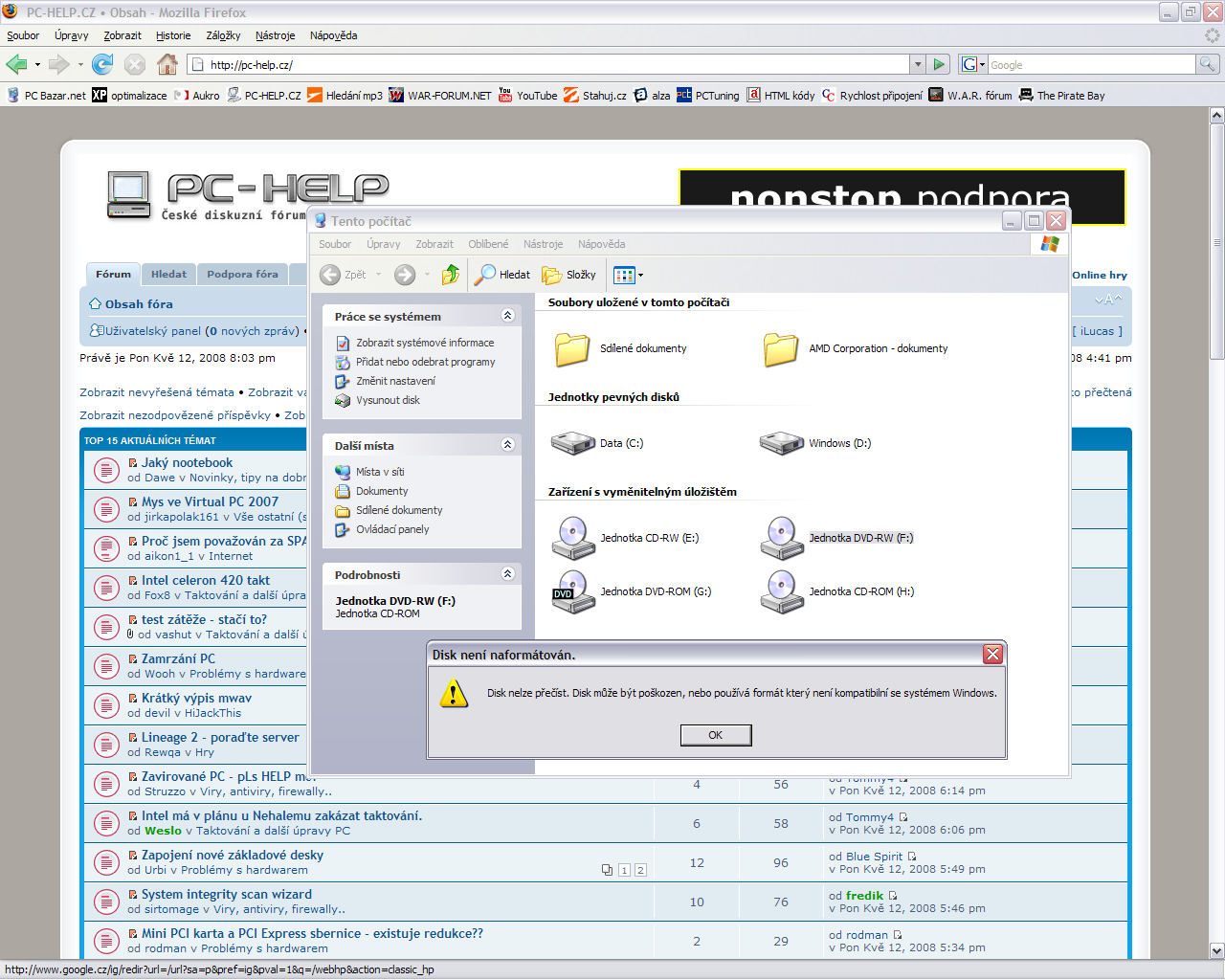Click the Firefox Home icon
The image size is (1225, 980).
pyautogui.click(x=167, y=64)
